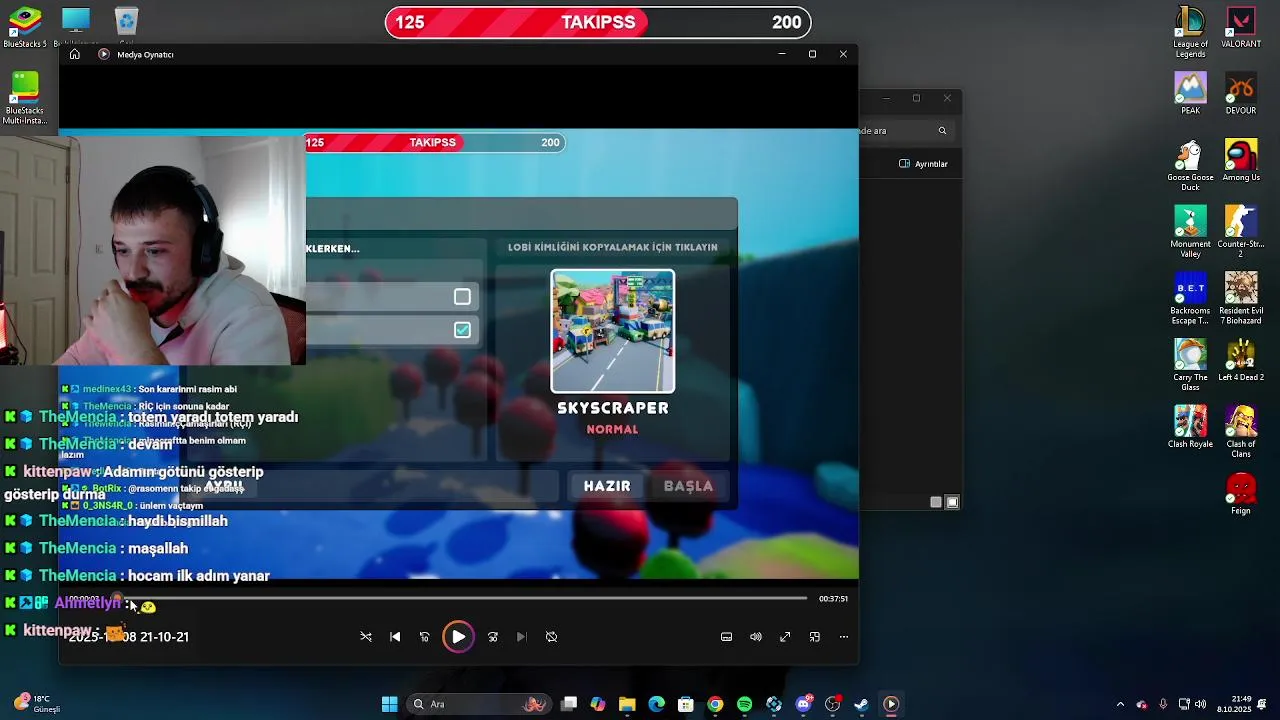
Task: Select the Carry The Glass icon
Action: tap(1190, 365)
